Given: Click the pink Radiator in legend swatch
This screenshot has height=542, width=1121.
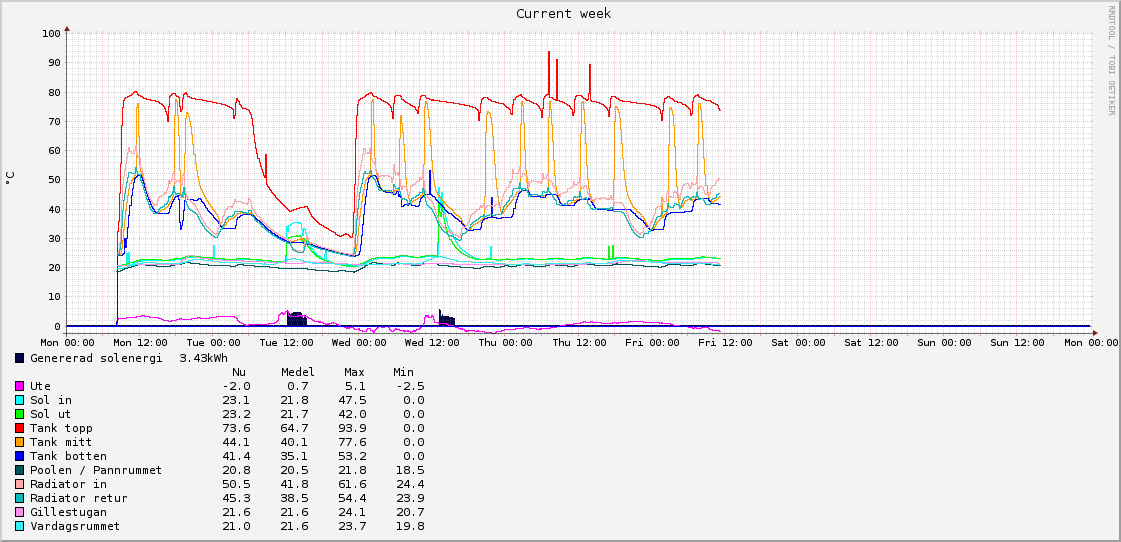Looking at the screenshot, I should [20, 484].
